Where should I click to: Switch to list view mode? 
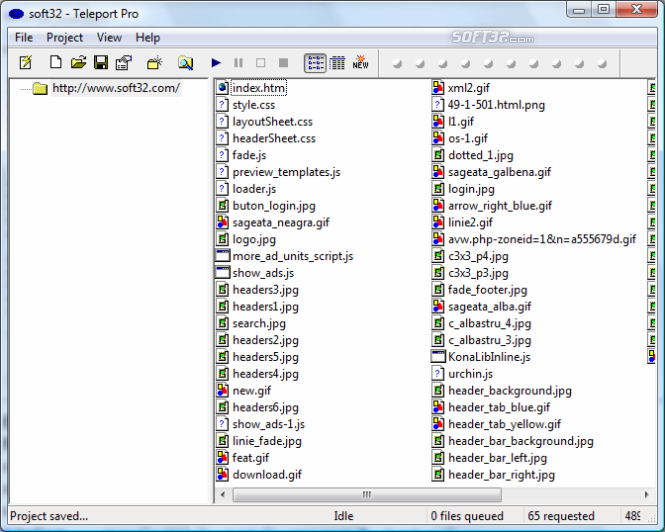(x=315, y=63)
